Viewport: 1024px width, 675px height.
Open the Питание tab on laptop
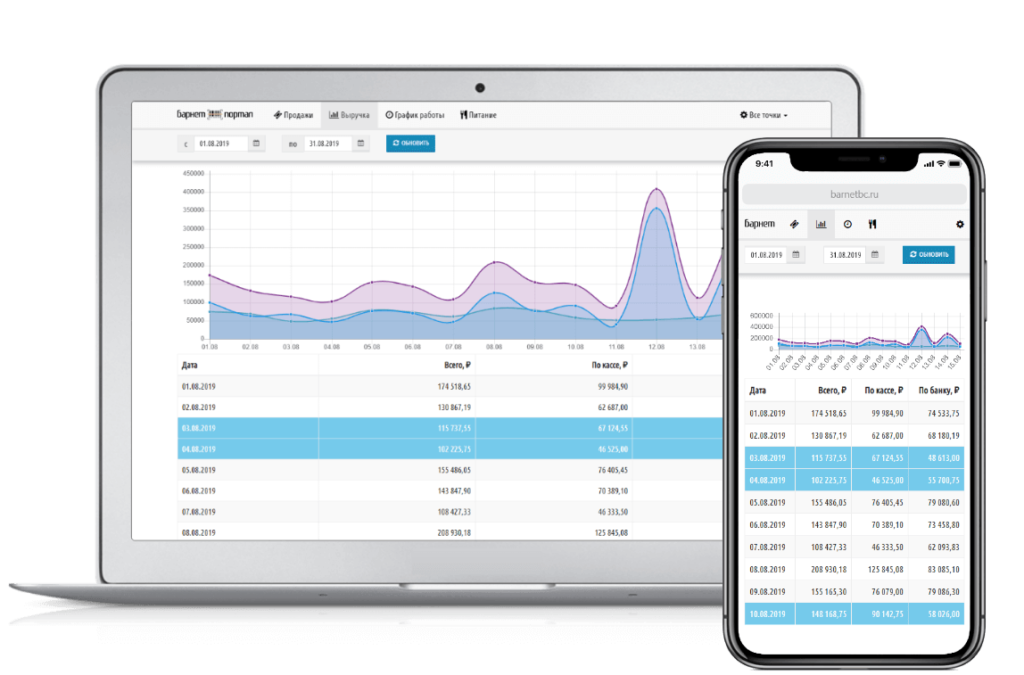click(x=478, y=115)
